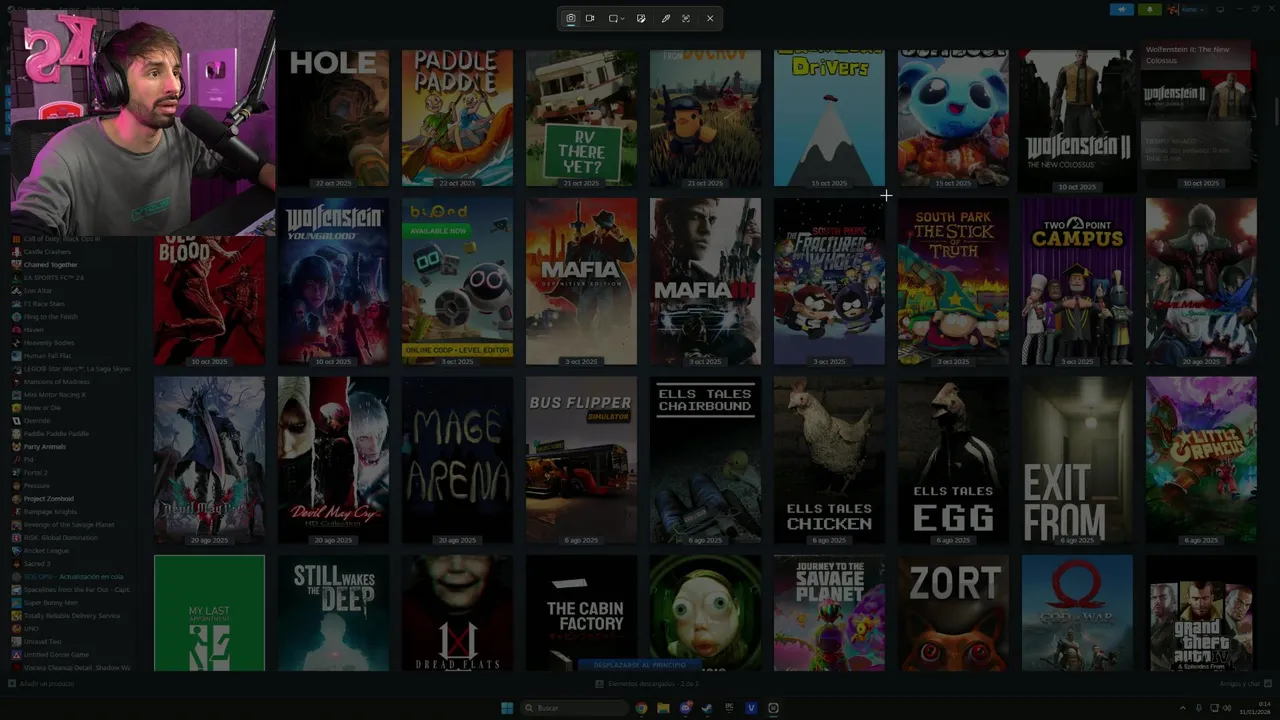Click the taskbar Buscar search box

(574, 708)
